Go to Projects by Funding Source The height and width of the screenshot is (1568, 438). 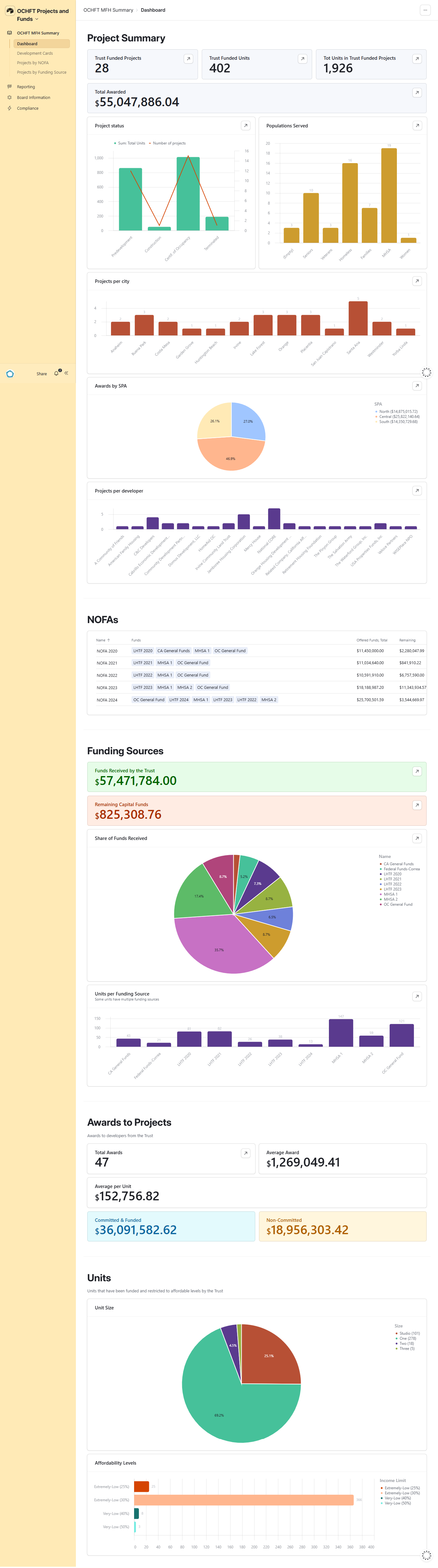pos(41,72)
